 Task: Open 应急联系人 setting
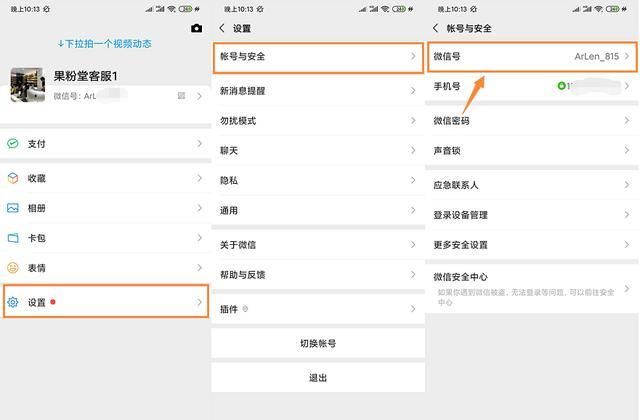point(532,185)
